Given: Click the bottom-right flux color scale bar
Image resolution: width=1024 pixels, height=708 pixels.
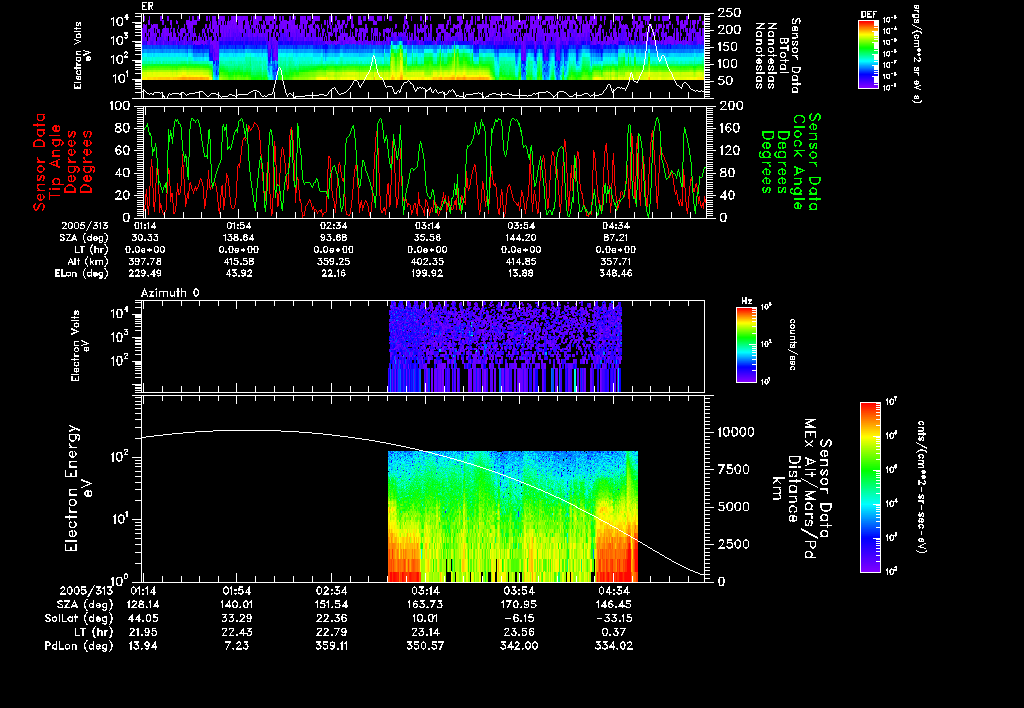Looking at the screenshot, I should click(x=869, y=488).
